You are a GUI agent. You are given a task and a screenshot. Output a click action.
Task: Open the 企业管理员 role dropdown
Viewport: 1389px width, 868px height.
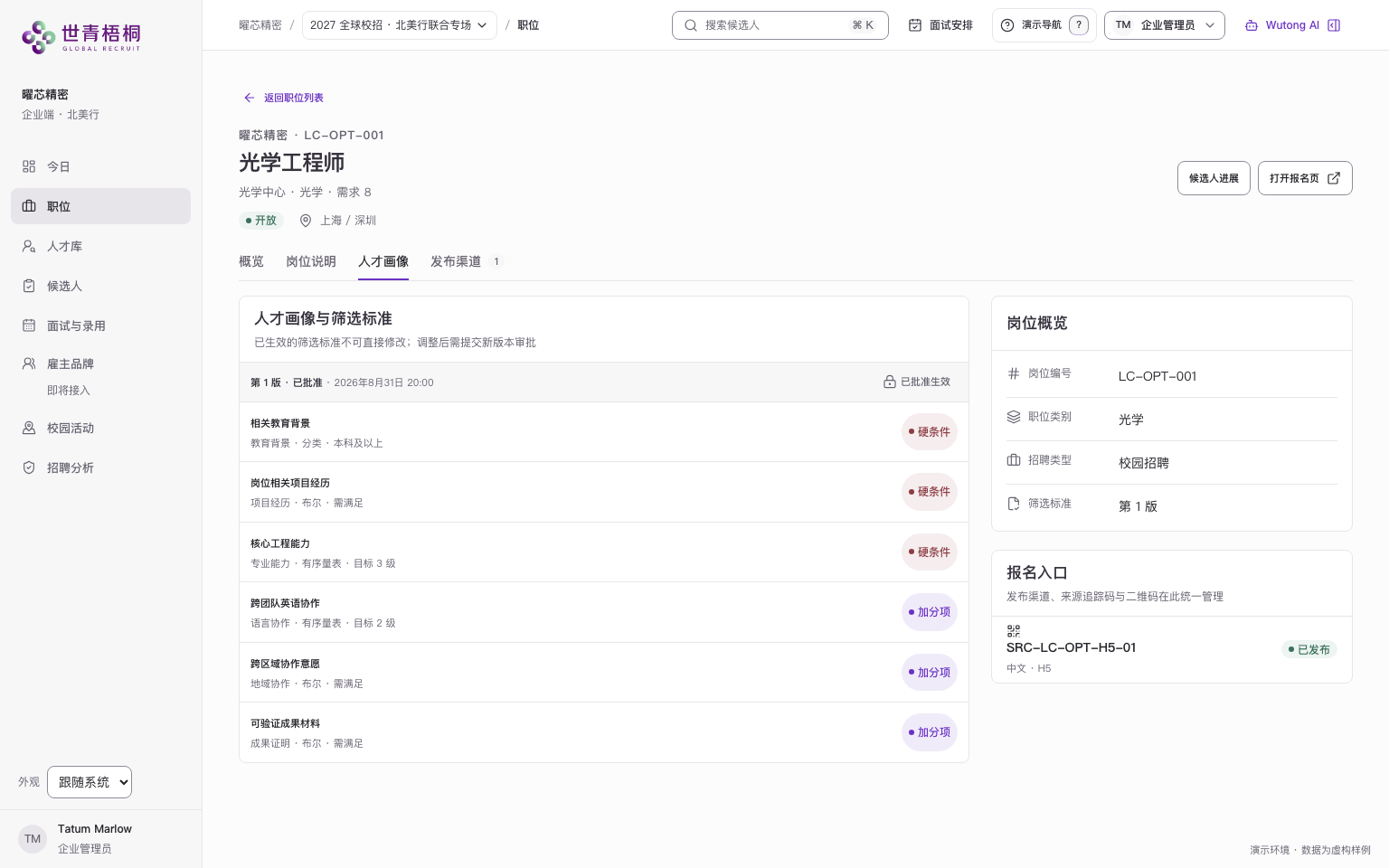pyautogui.click(x=1165, y=25)
